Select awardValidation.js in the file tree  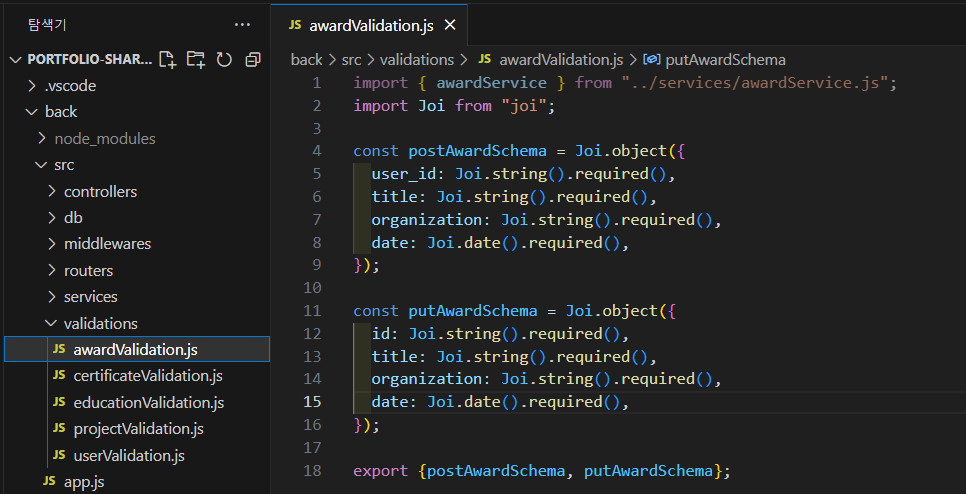[137, 349]
